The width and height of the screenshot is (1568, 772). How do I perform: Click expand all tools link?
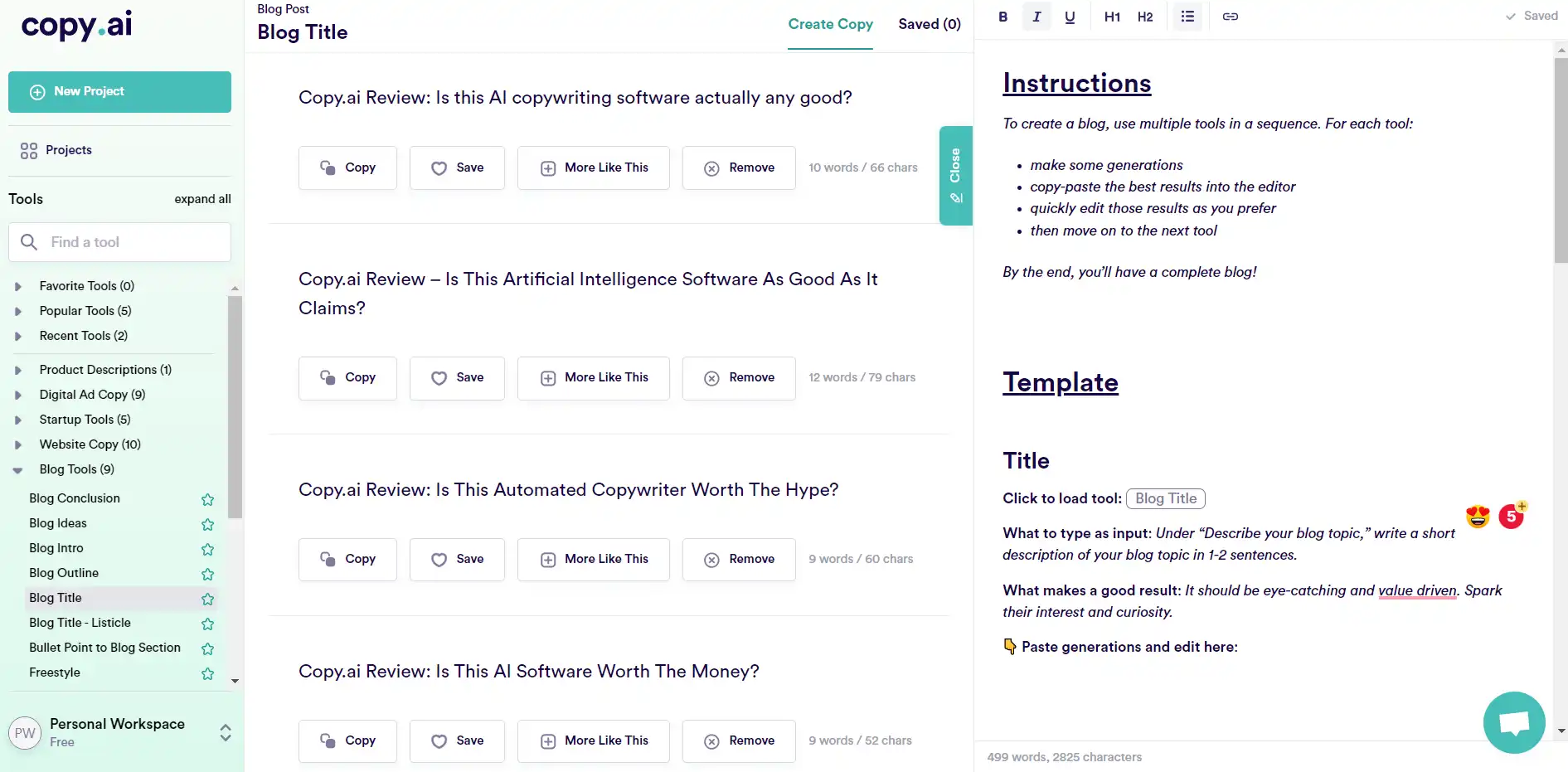point(202,199)
